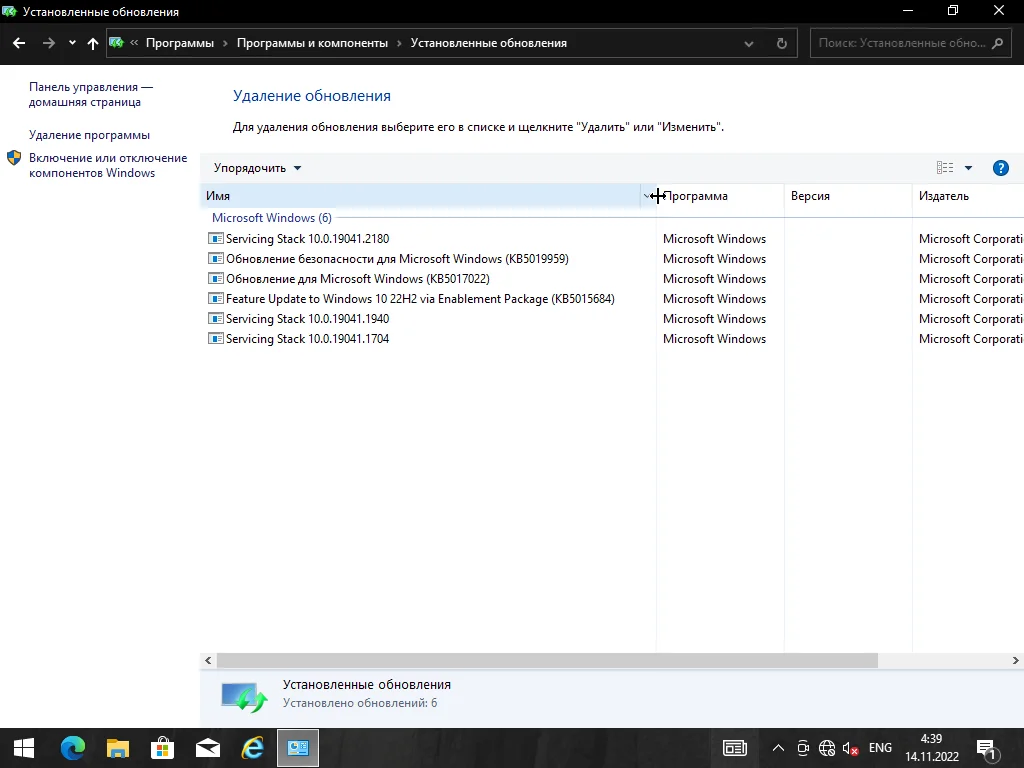The width and height of the screenshot is (1024, 768).
Task: Click Microsoft Windows program cell for KB5017022
Action: (x=714, y=279)
